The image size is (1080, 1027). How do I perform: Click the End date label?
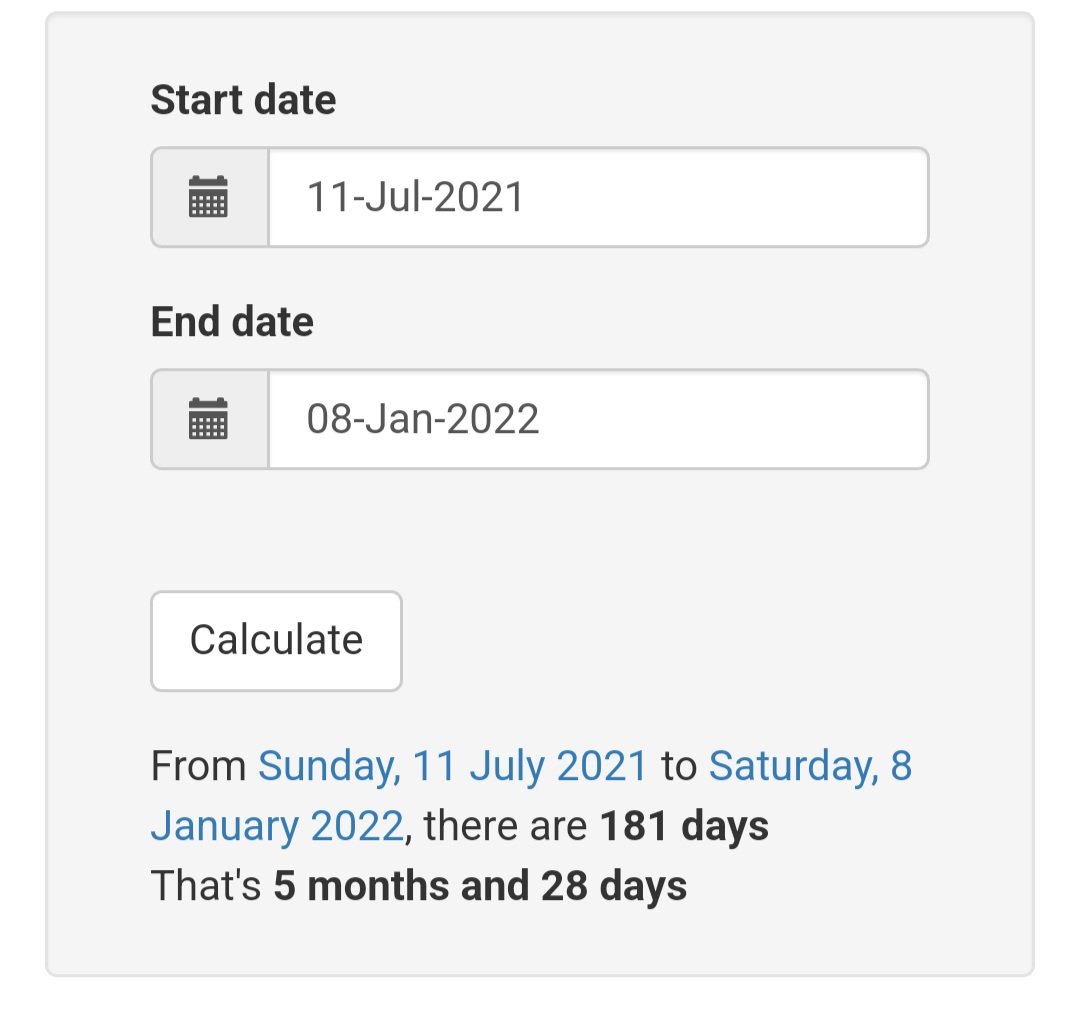pos(232,322)
